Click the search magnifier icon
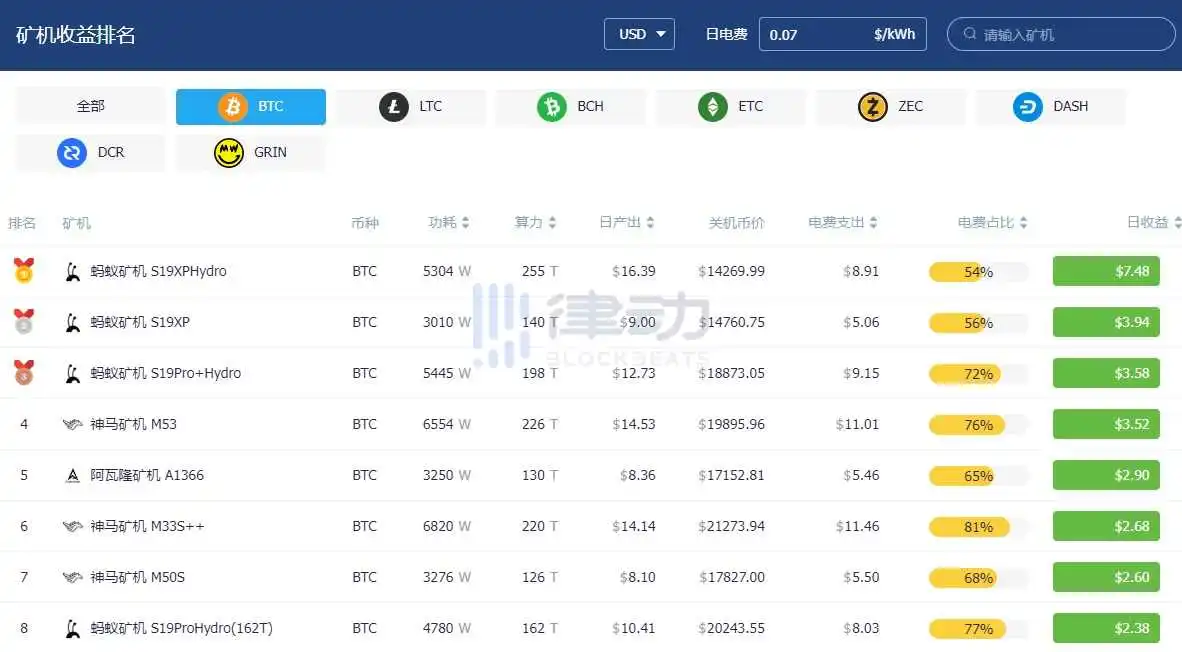 pyautogui.click(x=970, y=34)
